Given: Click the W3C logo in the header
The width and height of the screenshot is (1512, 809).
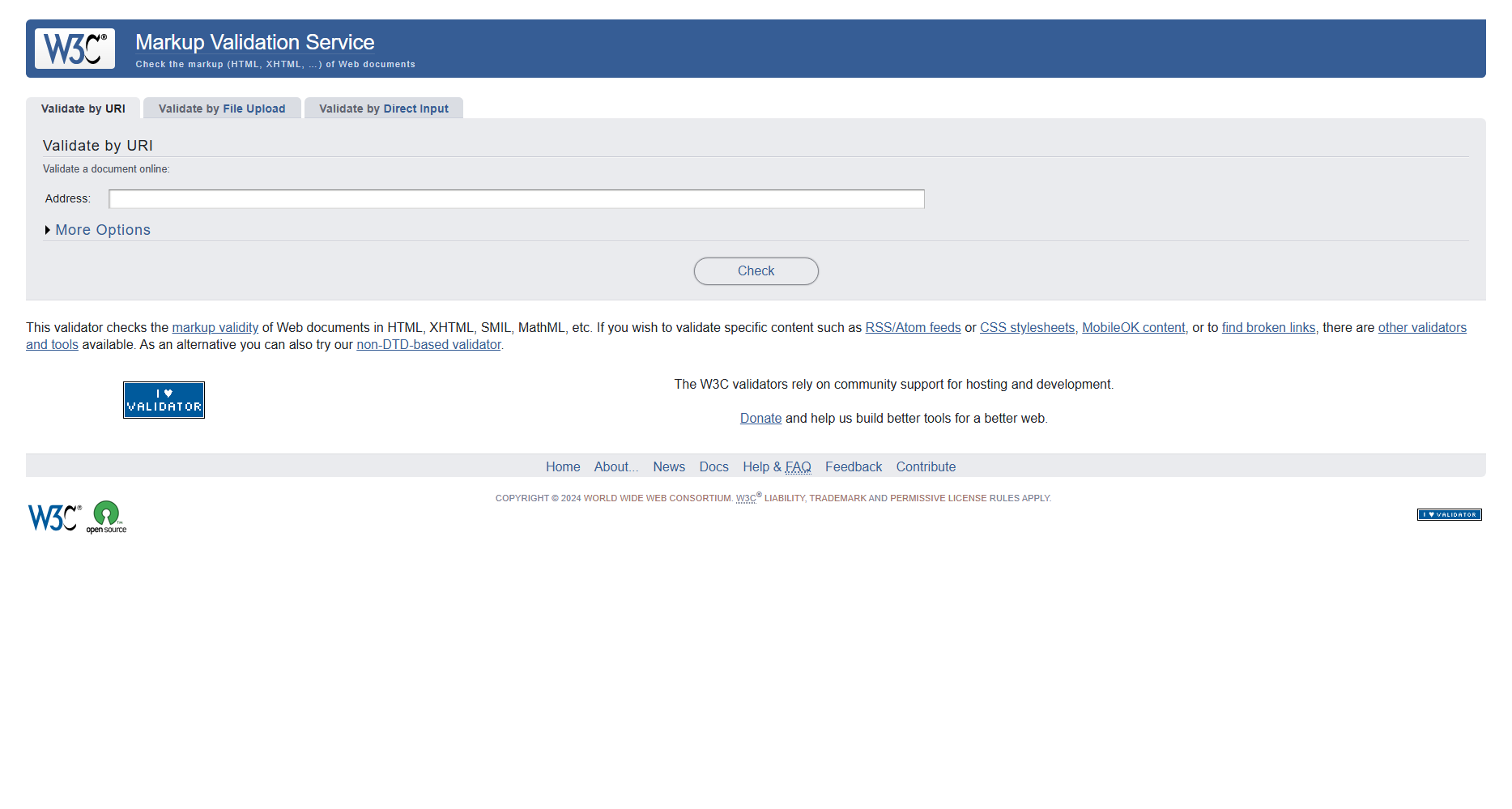Looking at the screenshot, I should 75,49.
